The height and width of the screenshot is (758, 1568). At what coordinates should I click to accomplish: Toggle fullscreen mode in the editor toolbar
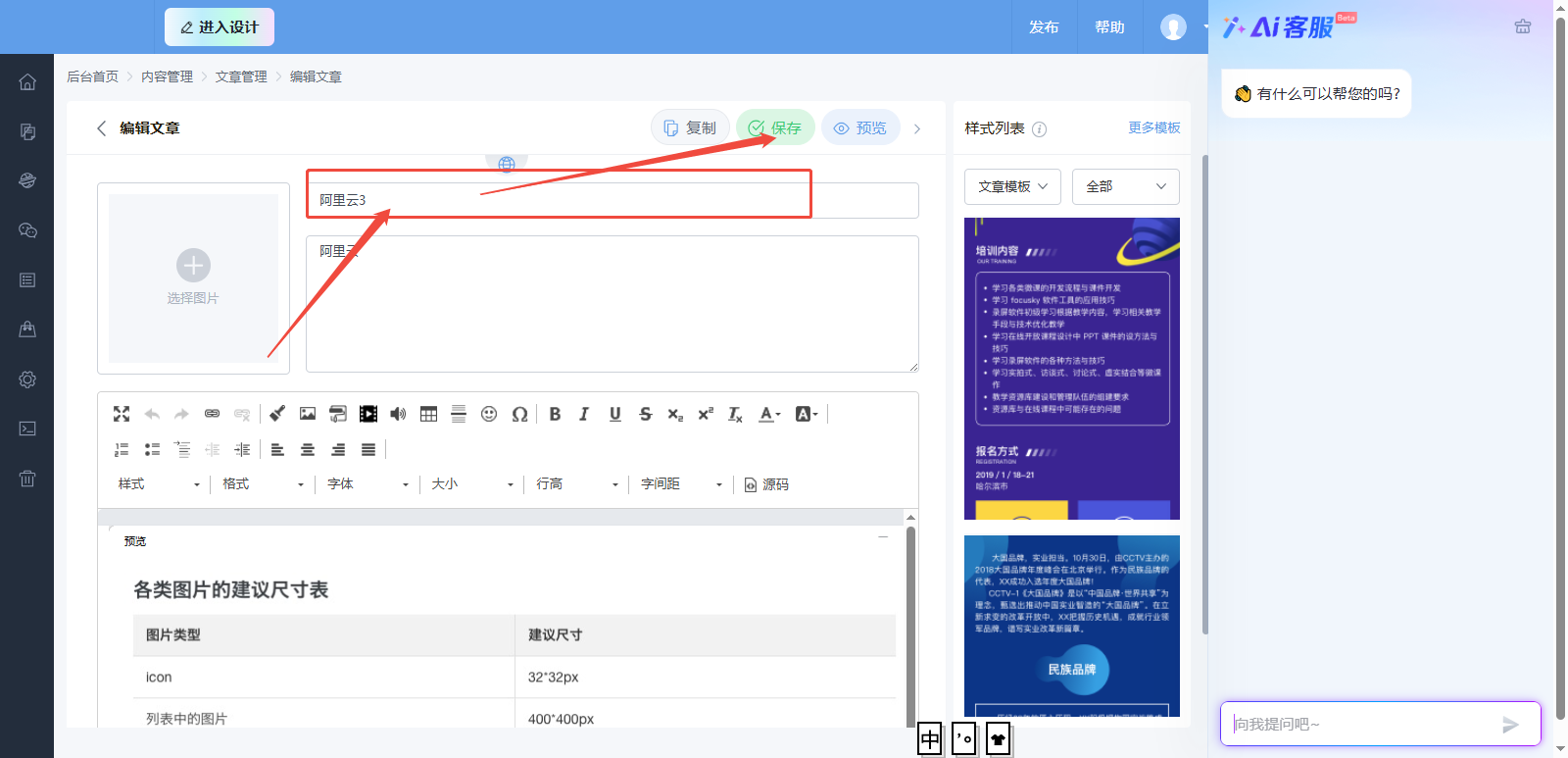tap(122, 414)
